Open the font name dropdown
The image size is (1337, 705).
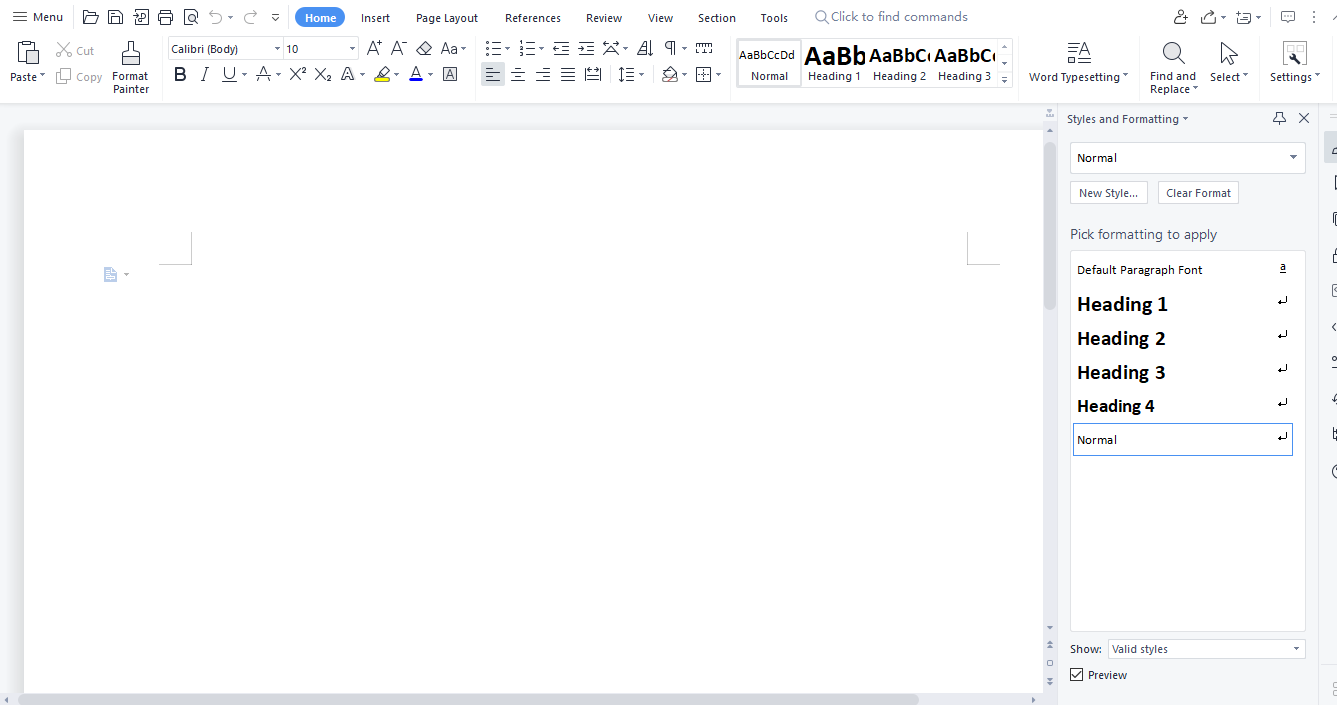point(277,48)
